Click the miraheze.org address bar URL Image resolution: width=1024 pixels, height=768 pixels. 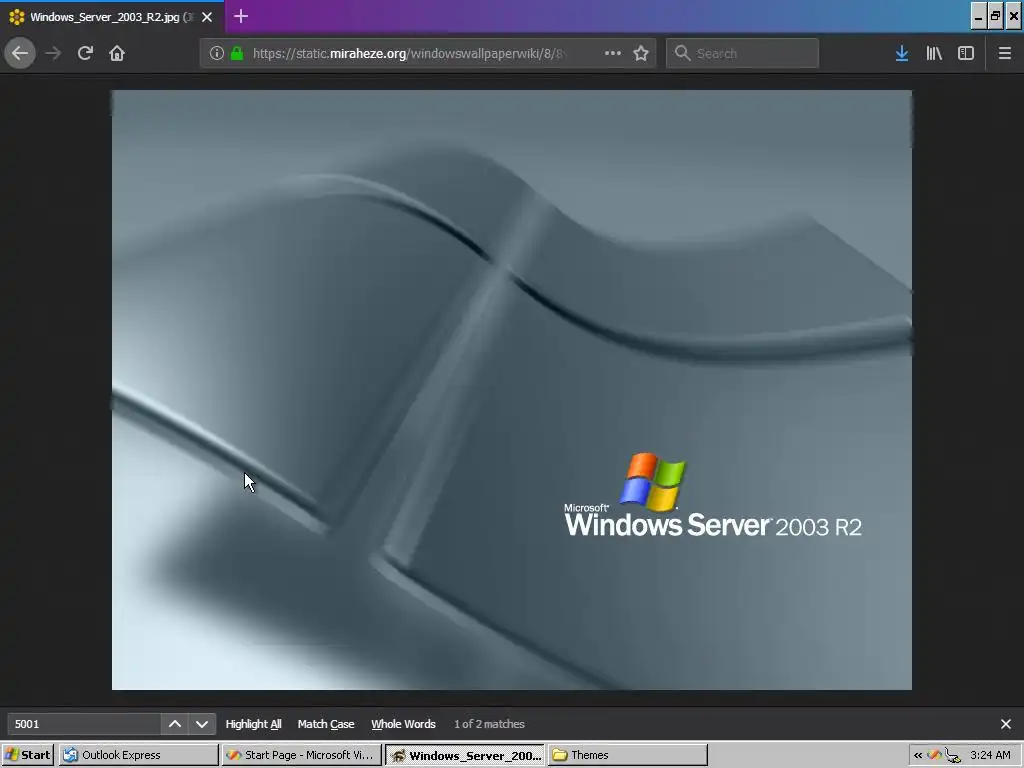coord(409,54)
